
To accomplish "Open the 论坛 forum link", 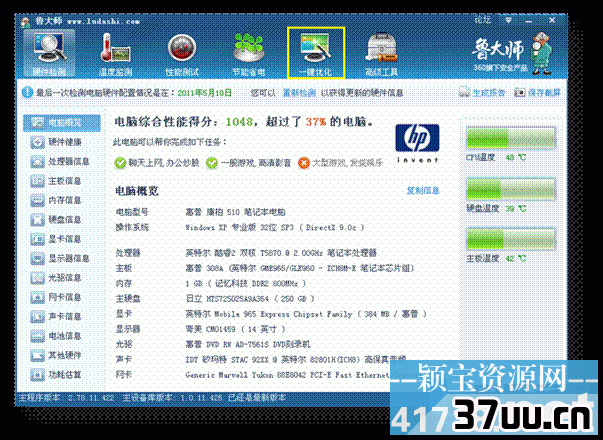I will 483,20.
